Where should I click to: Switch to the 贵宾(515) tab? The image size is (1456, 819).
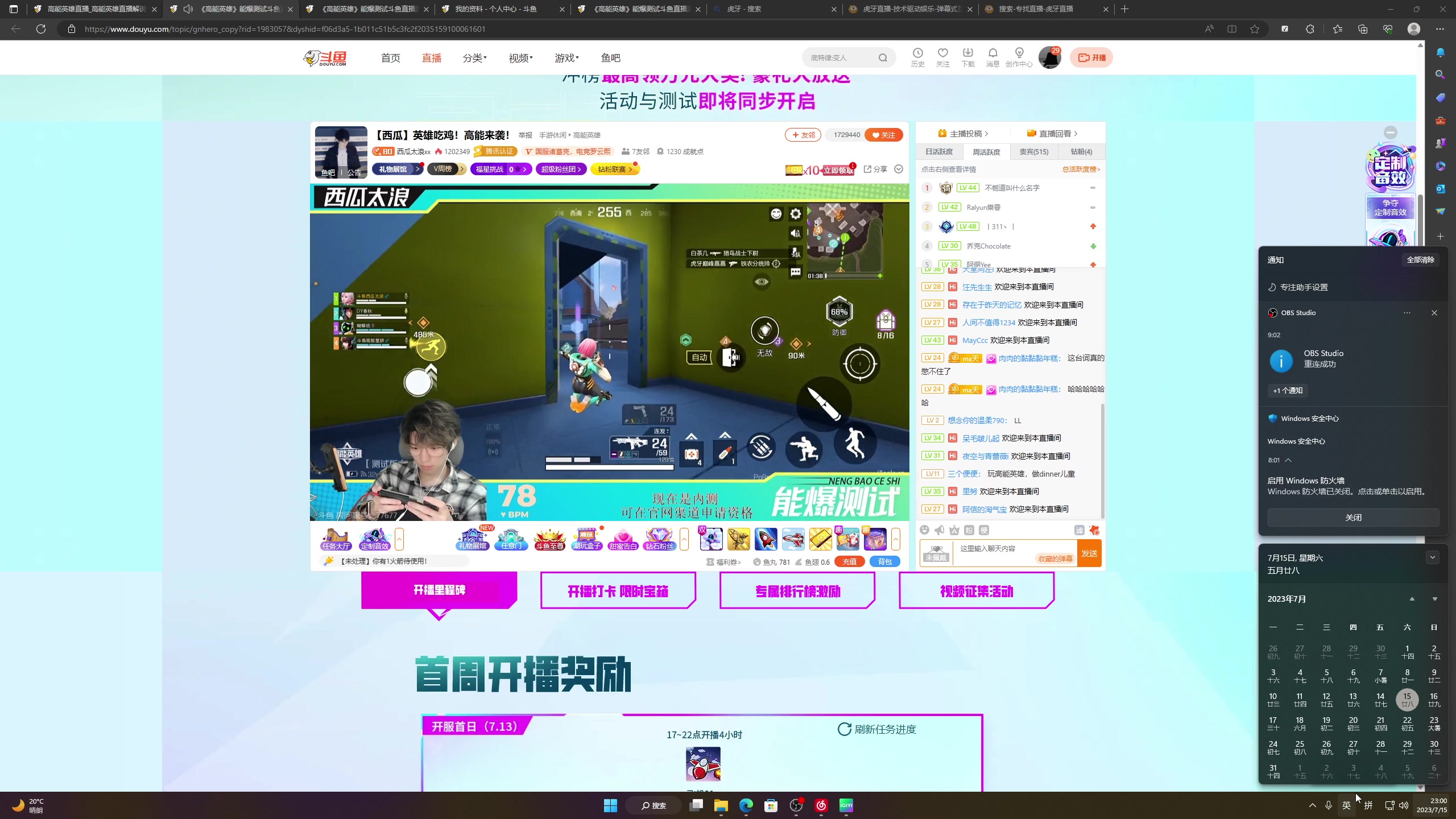1033,152
